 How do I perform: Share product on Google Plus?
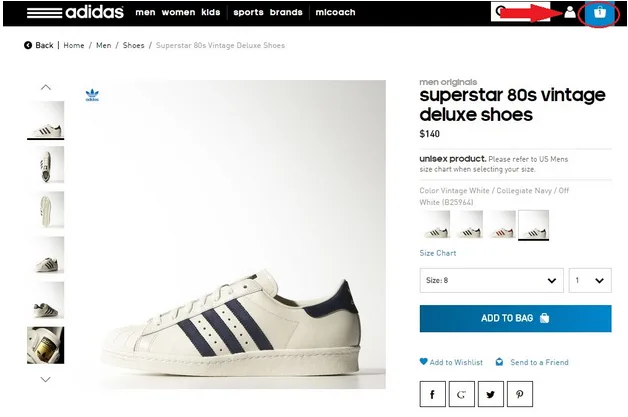[463, 395]
